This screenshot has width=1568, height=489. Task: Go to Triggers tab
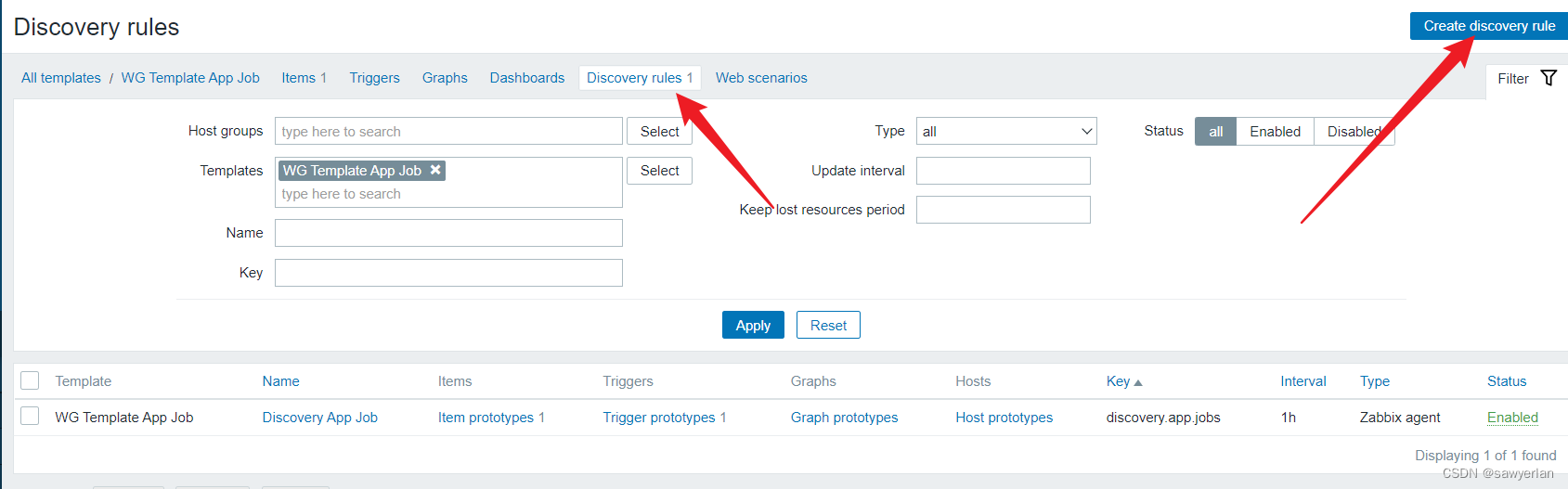(x=374, y=78)
